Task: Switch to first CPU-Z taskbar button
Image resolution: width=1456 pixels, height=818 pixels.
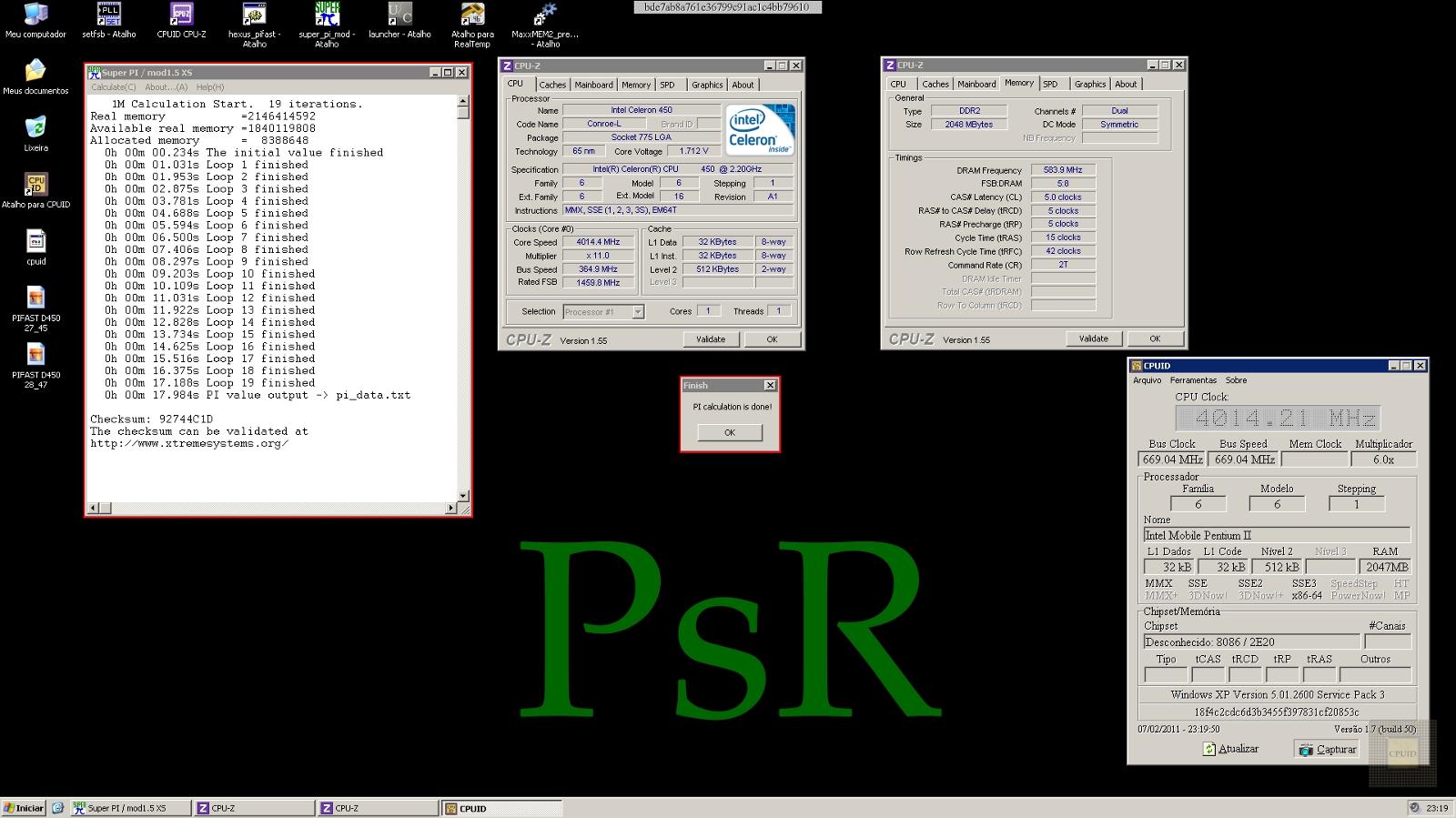Action: click(254, 808)
